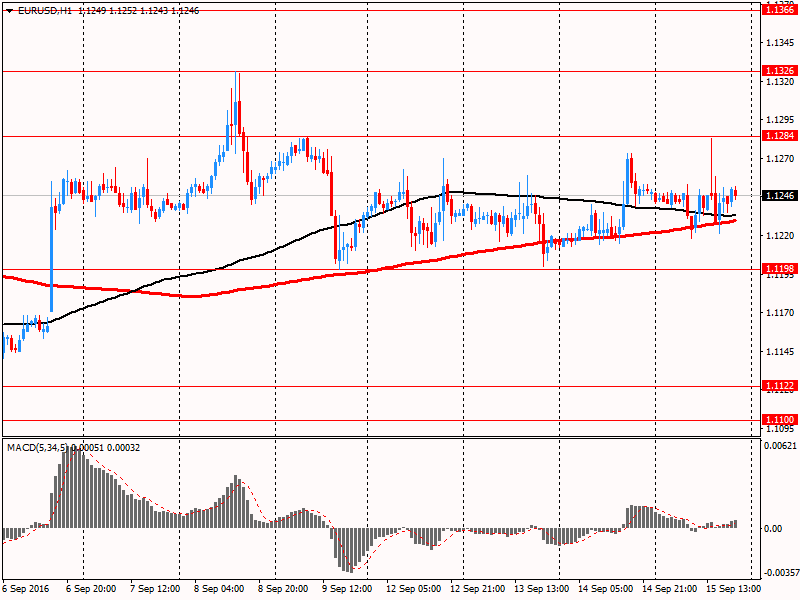This screenshot has width=800, height=600.
Task: Click the current price label 1.1246
Action: click(x=780, y=195)
